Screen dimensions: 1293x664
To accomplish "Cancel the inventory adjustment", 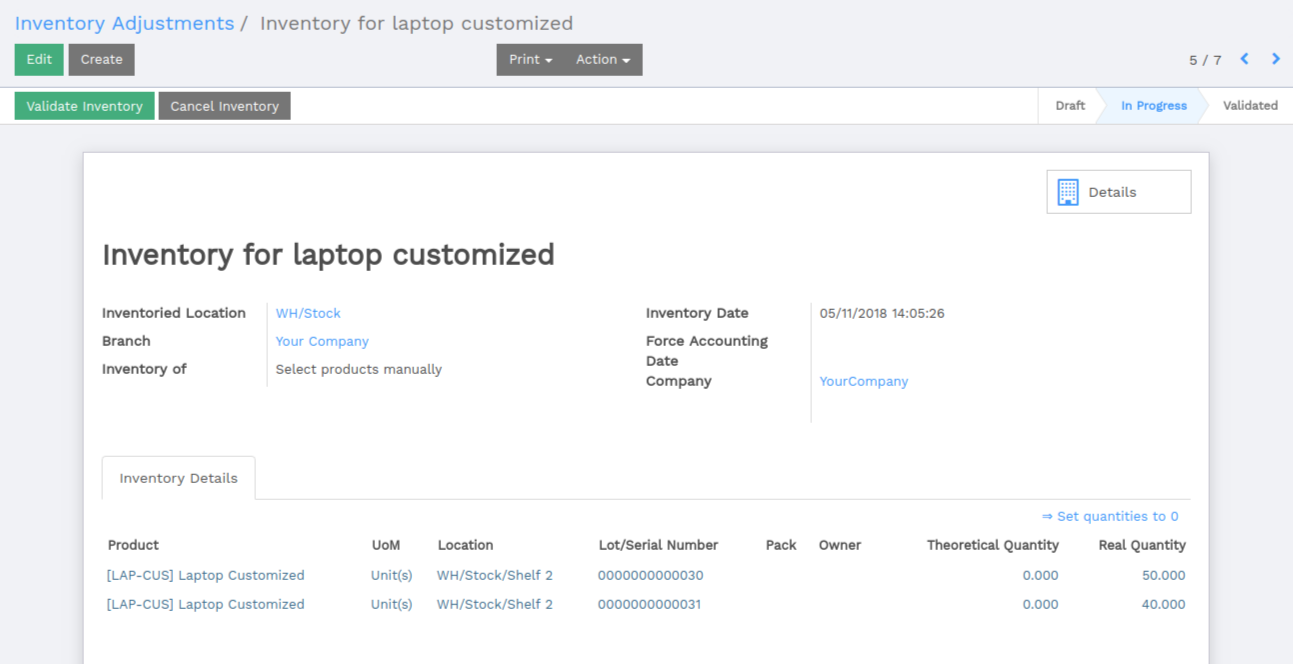I will [x=225, y=106].
